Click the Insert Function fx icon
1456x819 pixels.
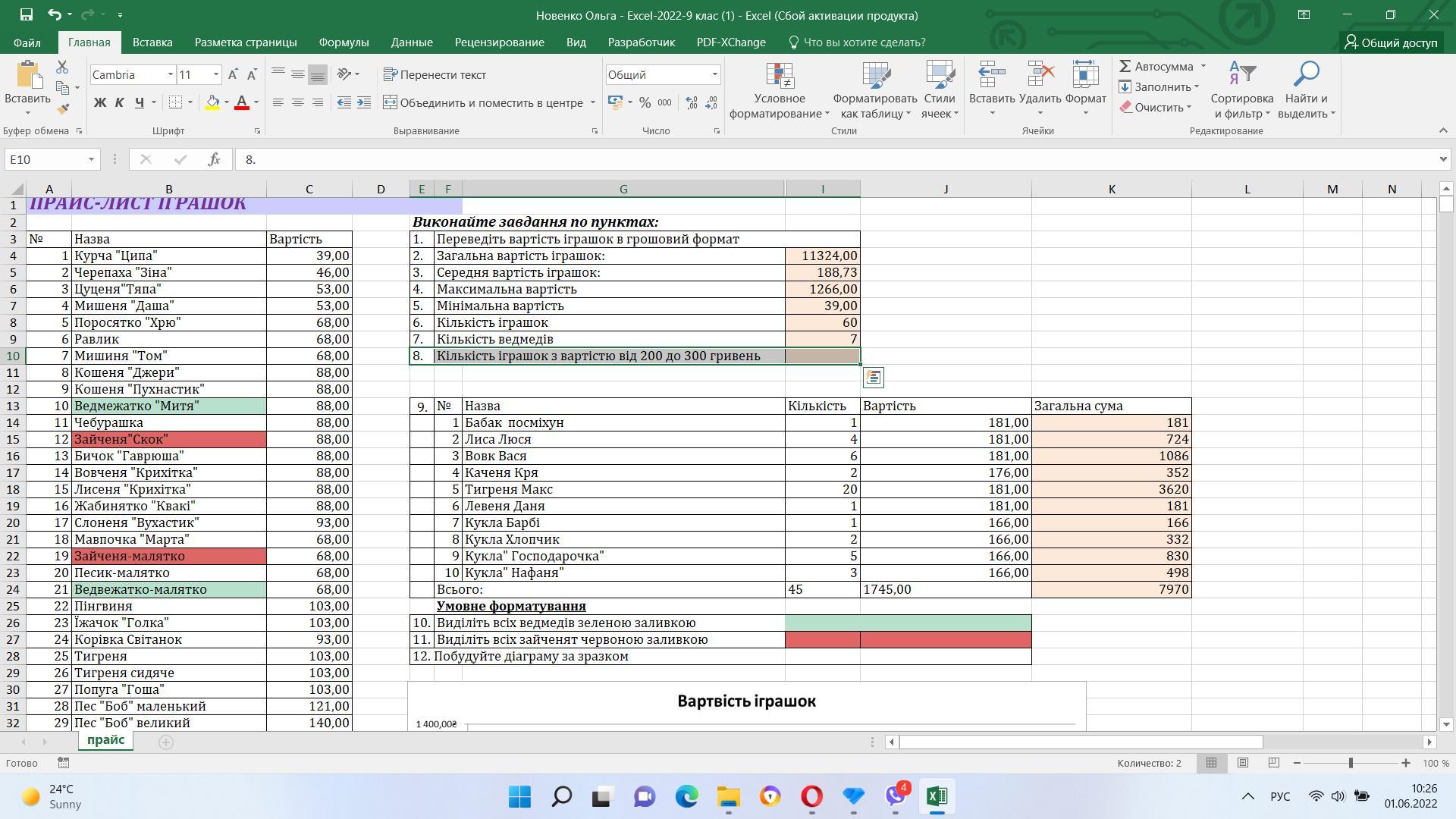coord(214,159)
